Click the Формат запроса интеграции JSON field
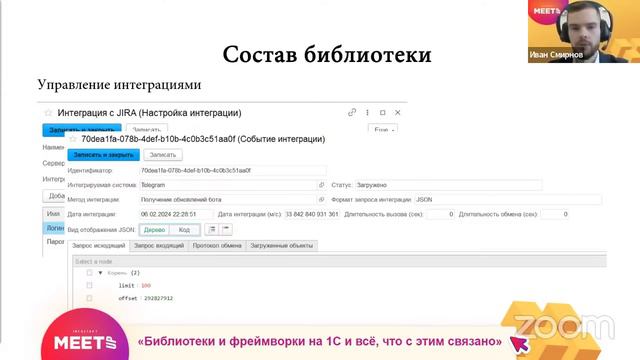Screen dimensions: 640x360 coord(508,200)
